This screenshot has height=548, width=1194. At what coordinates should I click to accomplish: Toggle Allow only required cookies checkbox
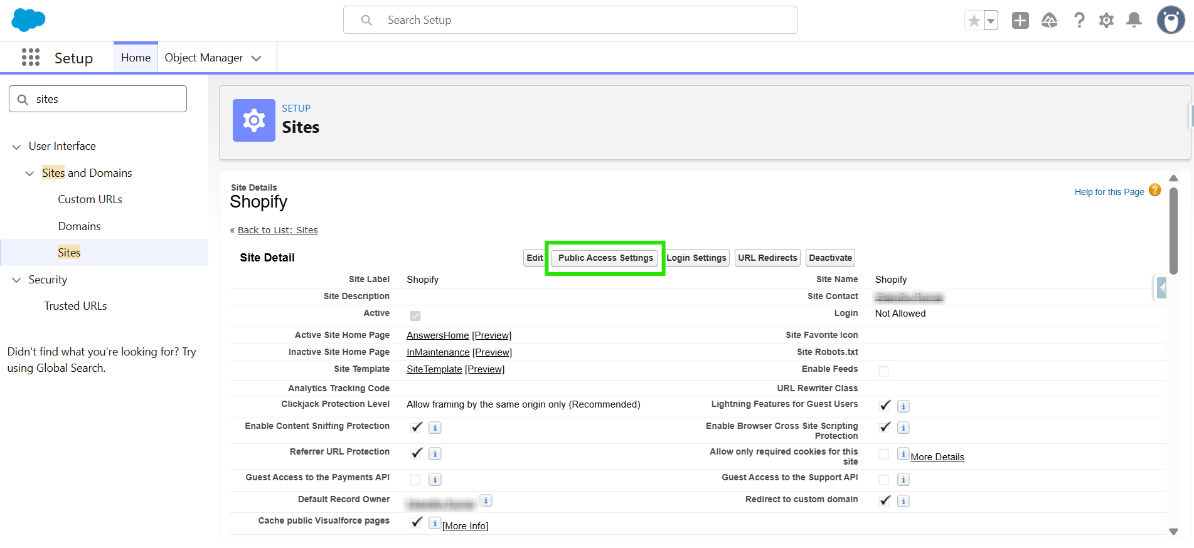884,454
